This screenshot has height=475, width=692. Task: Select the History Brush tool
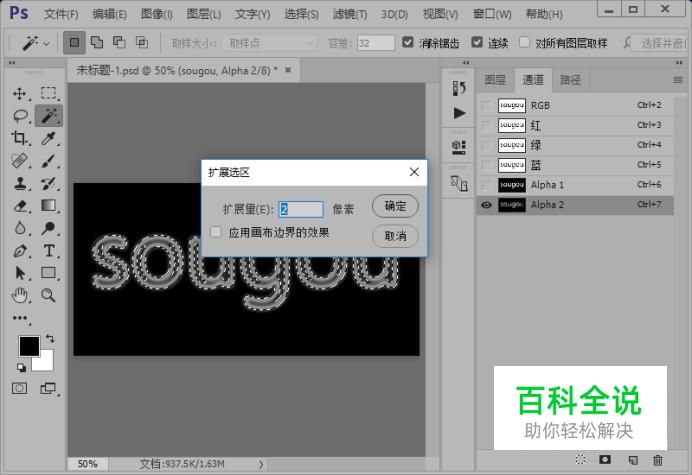pyautogui.click(x=49, y=183)
